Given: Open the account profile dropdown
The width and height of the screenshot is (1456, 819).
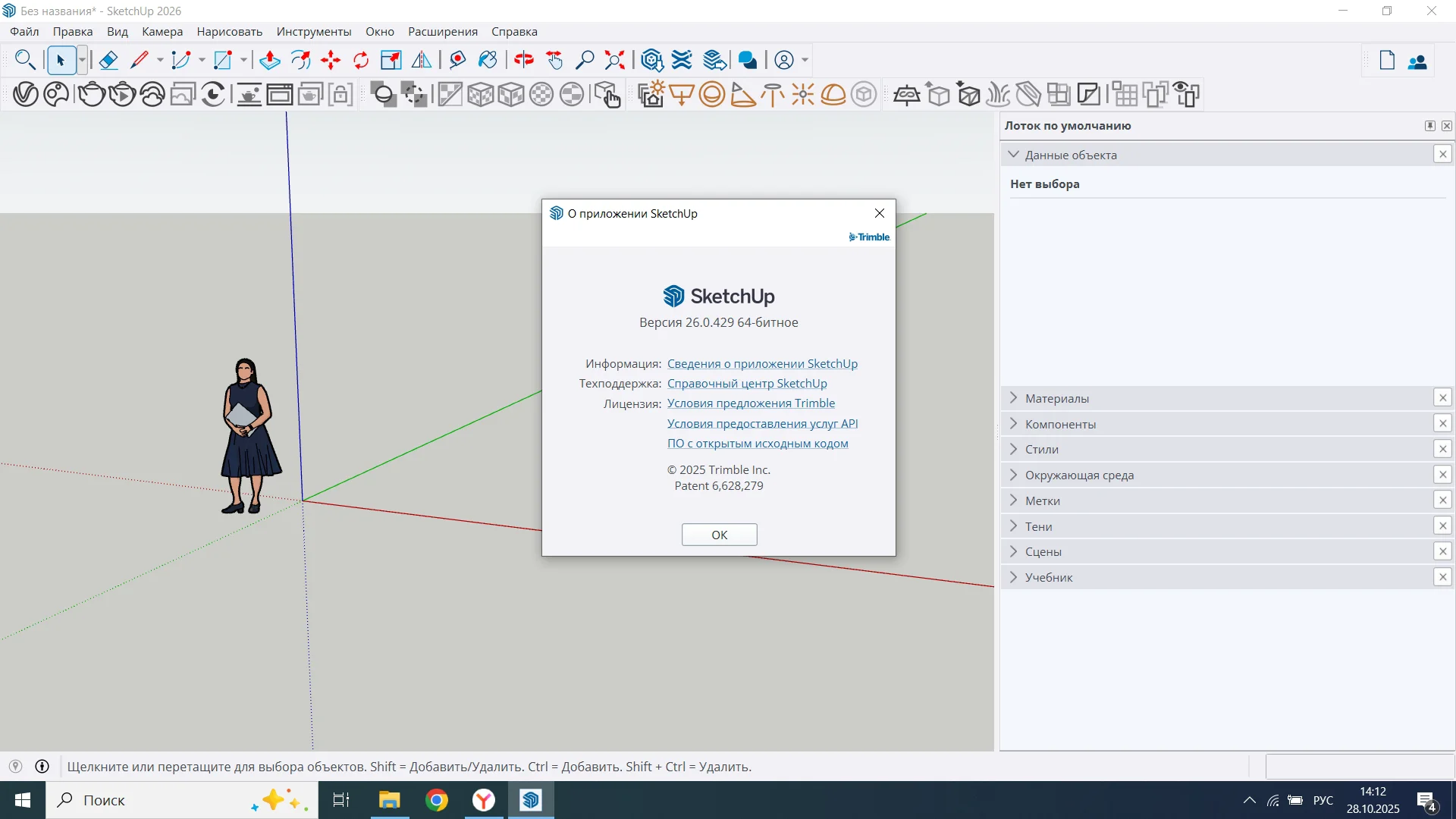Looking at the screenshot, I should point(805,60).
